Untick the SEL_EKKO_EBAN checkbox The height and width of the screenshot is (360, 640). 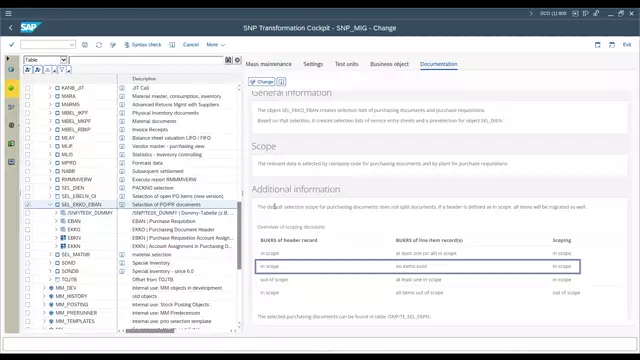click(27, 204)
